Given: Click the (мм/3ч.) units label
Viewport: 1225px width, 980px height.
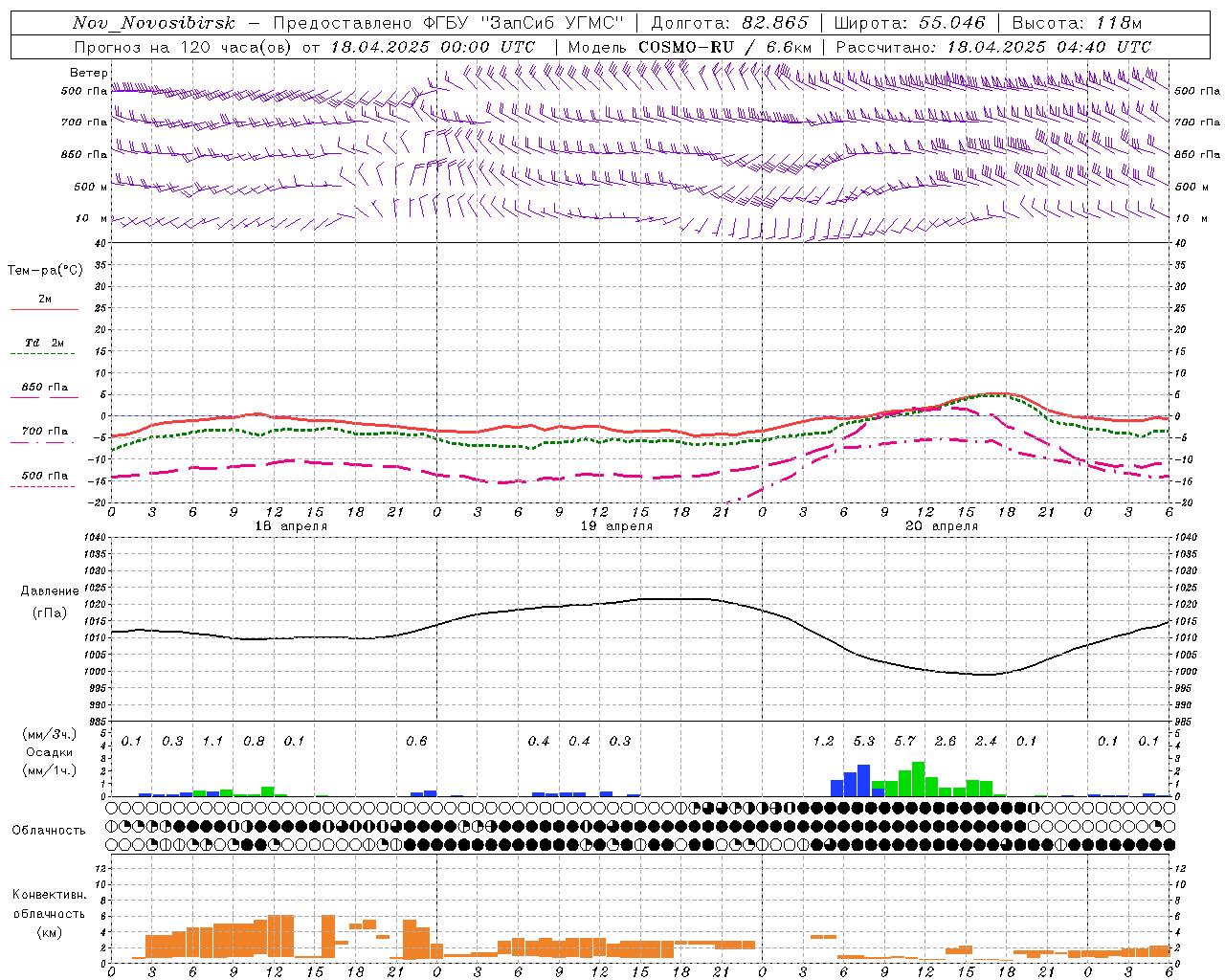Looking at the screenshot, I should point(50,734).
